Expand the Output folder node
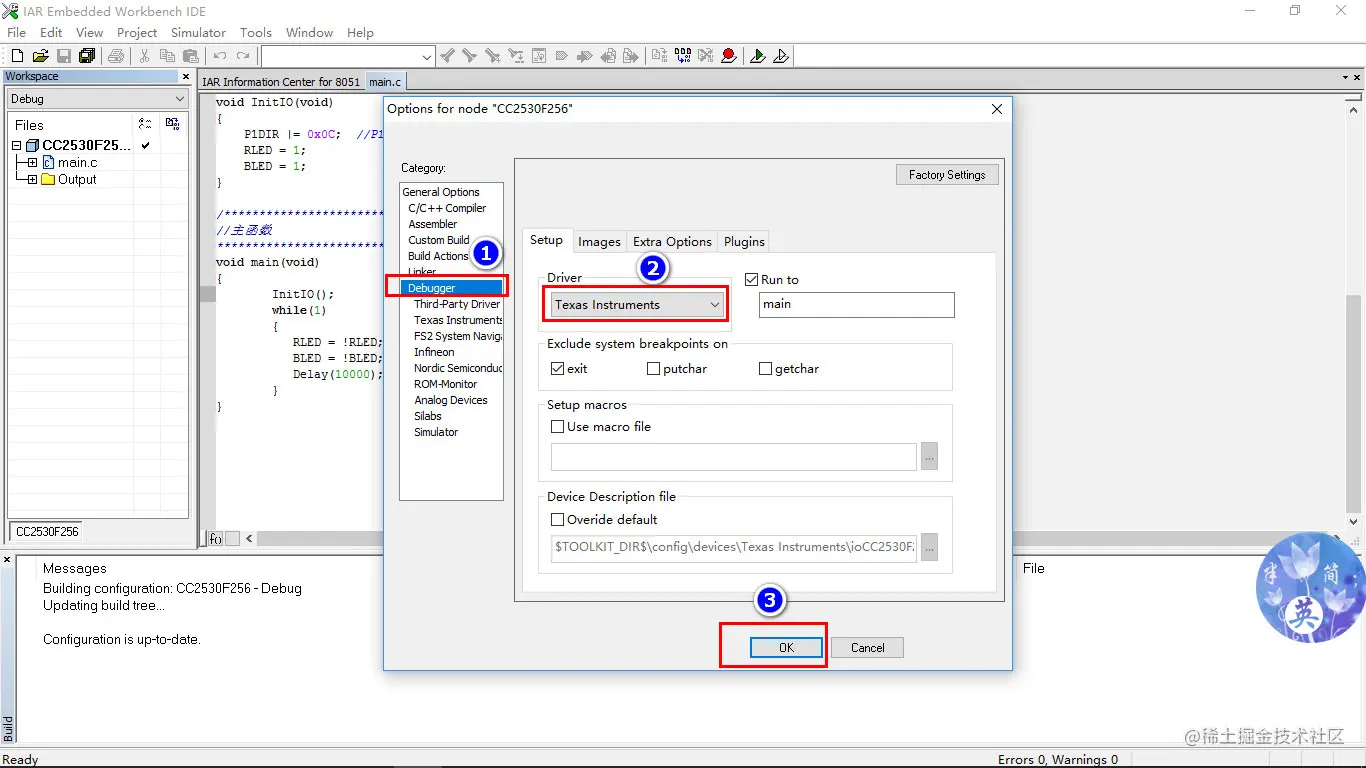1366x768 pixels. [x=33, y=180]
